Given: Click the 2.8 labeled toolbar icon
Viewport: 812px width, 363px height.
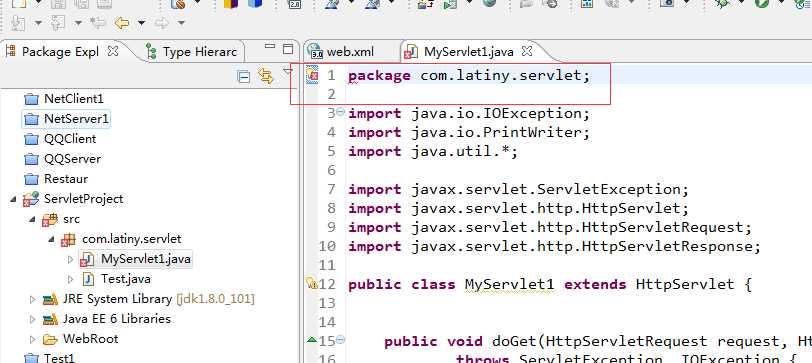Looking at the screenshot, I should tap(295, 4).
